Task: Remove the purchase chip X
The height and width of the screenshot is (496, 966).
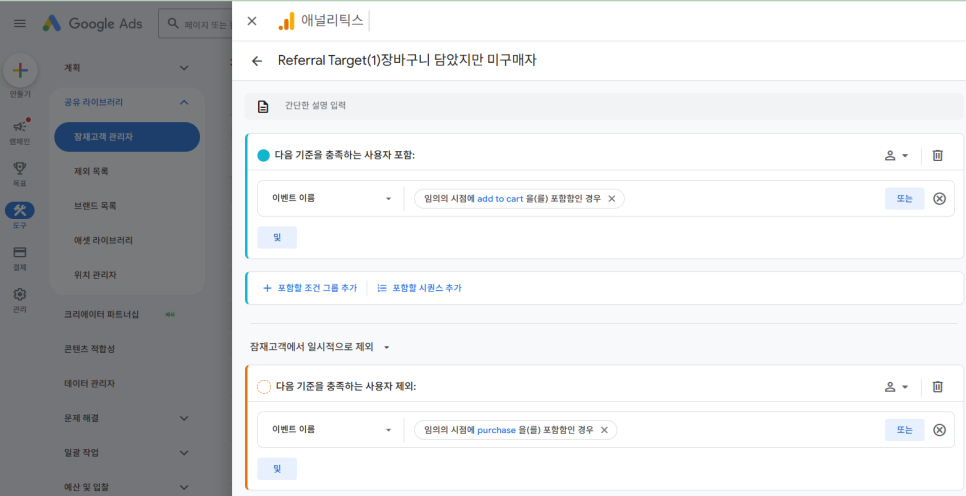Action: [x=604, y=429]
